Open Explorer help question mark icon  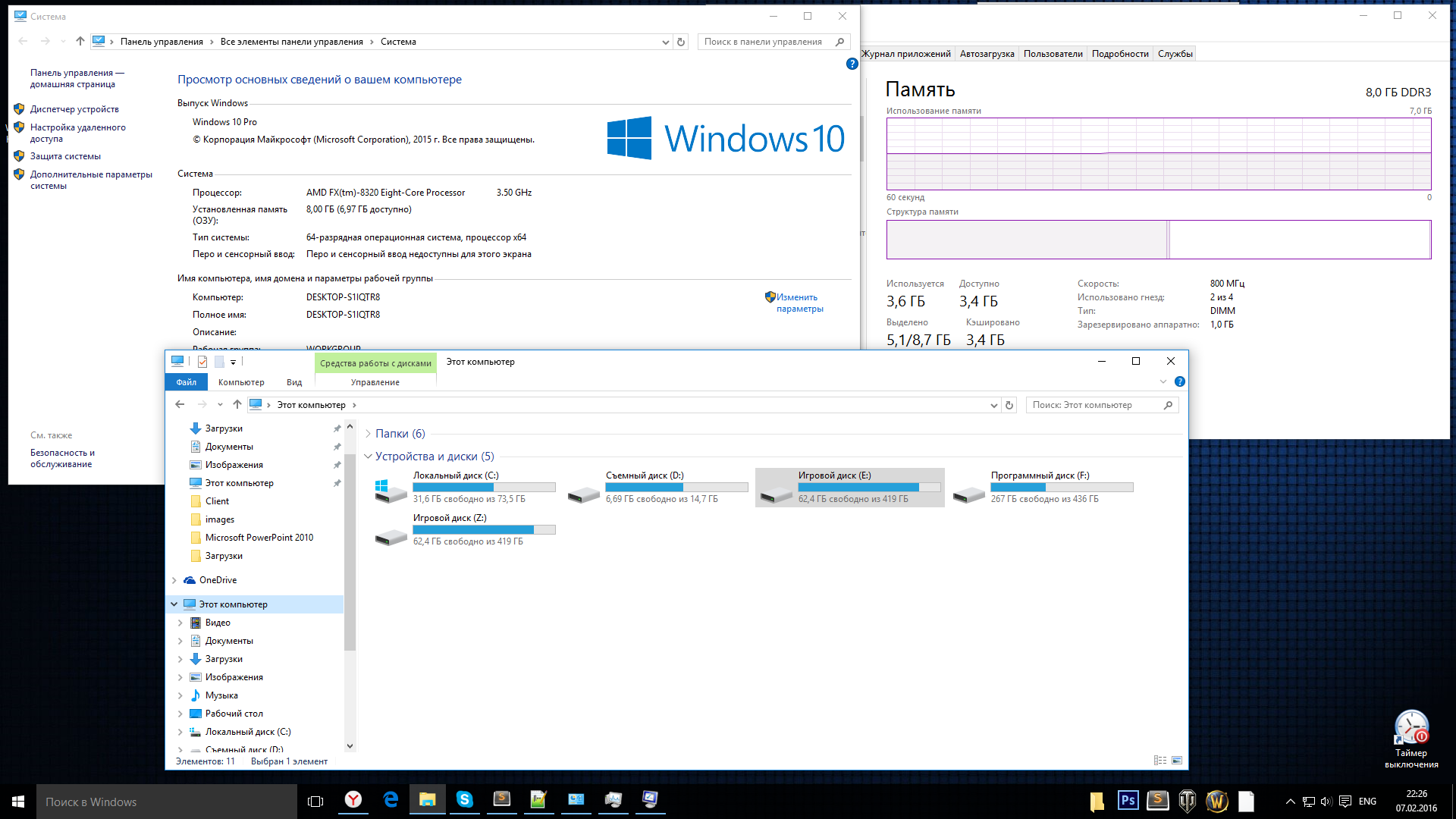pyautogui.click(x=1180, y=381)
